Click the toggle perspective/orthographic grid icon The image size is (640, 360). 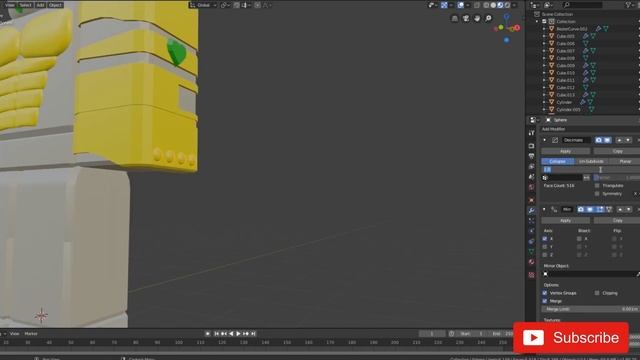coord(455,18)
